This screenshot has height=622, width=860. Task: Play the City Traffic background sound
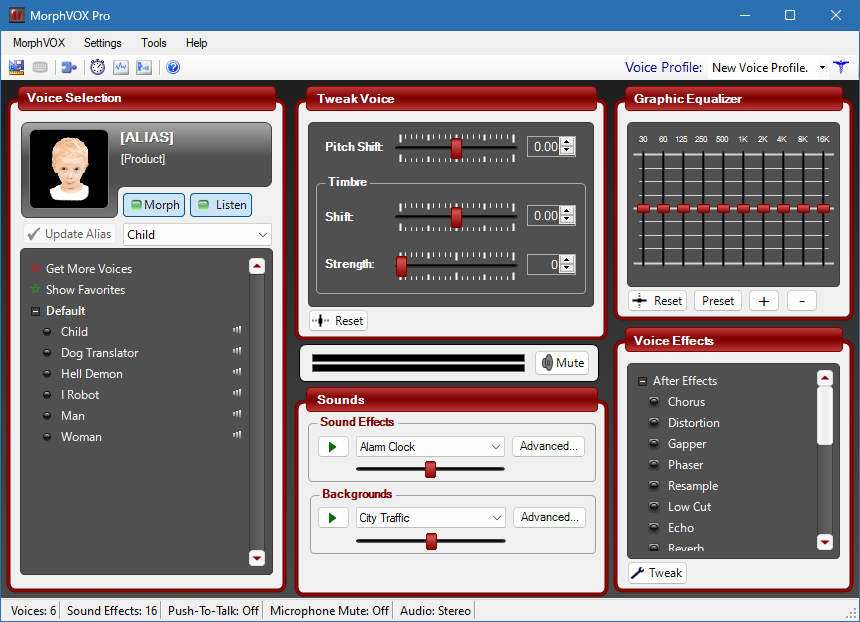tap(333, 518)
